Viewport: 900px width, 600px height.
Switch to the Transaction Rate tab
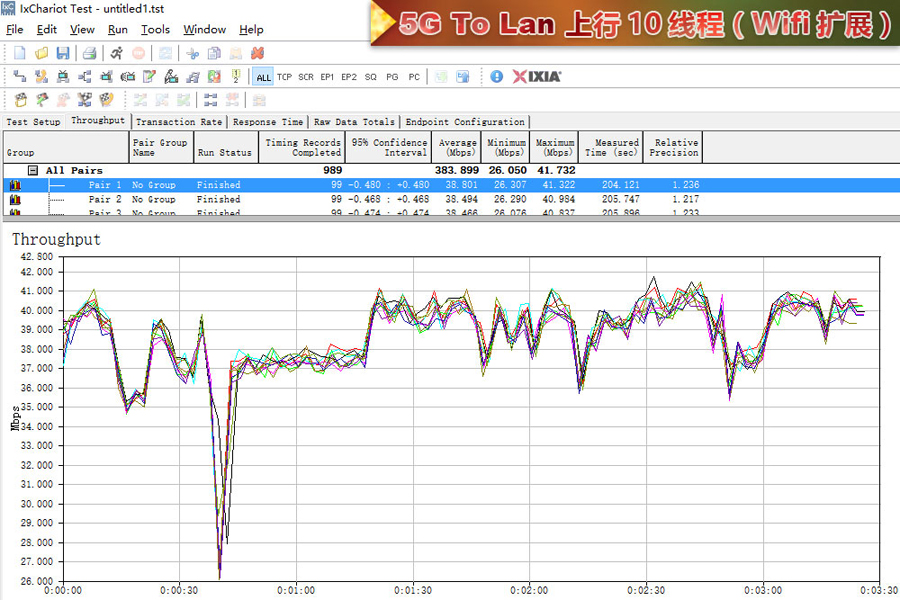(179, 122)
